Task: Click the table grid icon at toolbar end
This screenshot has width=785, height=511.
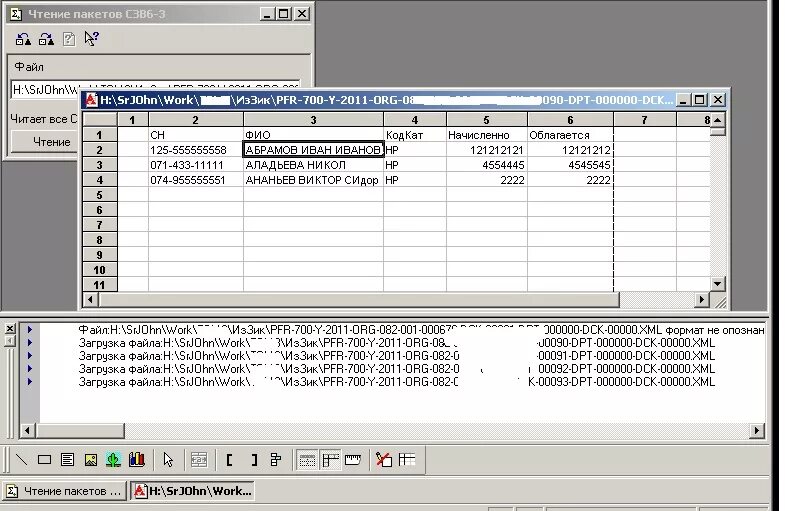Action: coord(407,459)
